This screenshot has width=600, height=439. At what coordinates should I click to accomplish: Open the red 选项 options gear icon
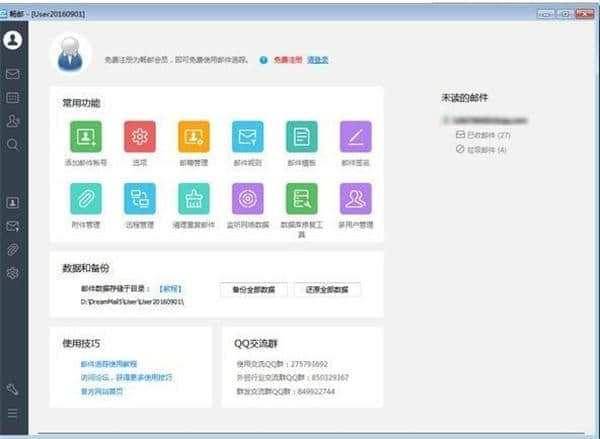(140, 137)
